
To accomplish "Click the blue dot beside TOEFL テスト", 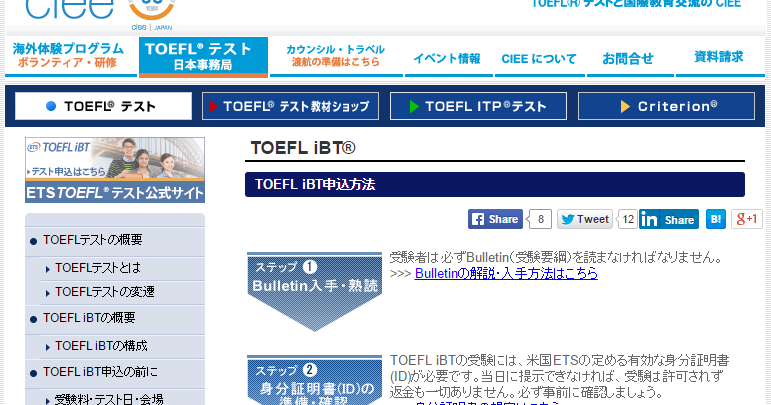I will [51, 106].
